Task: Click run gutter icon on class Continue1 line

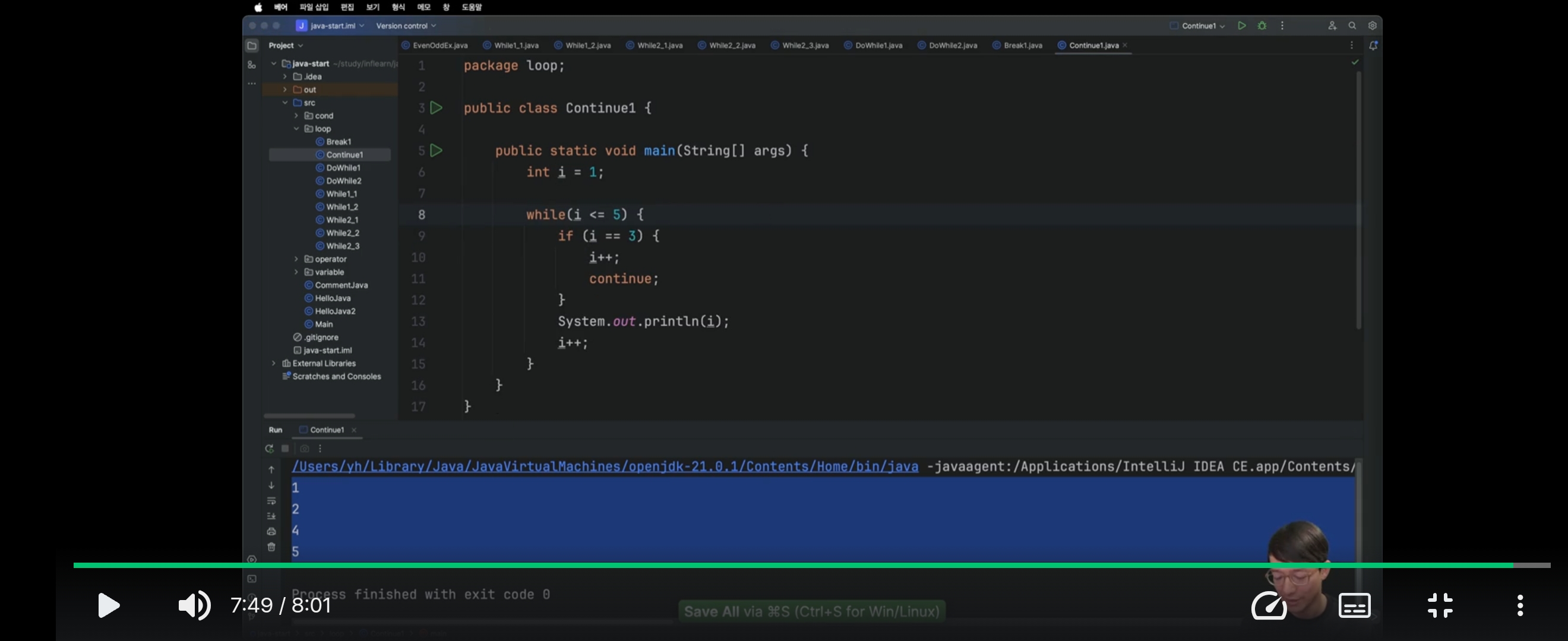Action: point(436,107)
